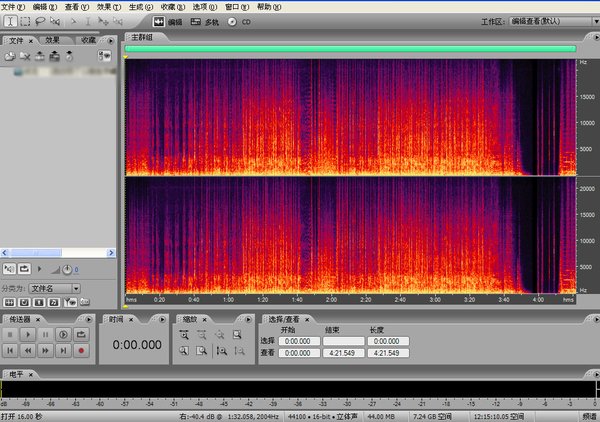
Task: Open the Files panel flyout menu arrow
Action: point(111,41)
